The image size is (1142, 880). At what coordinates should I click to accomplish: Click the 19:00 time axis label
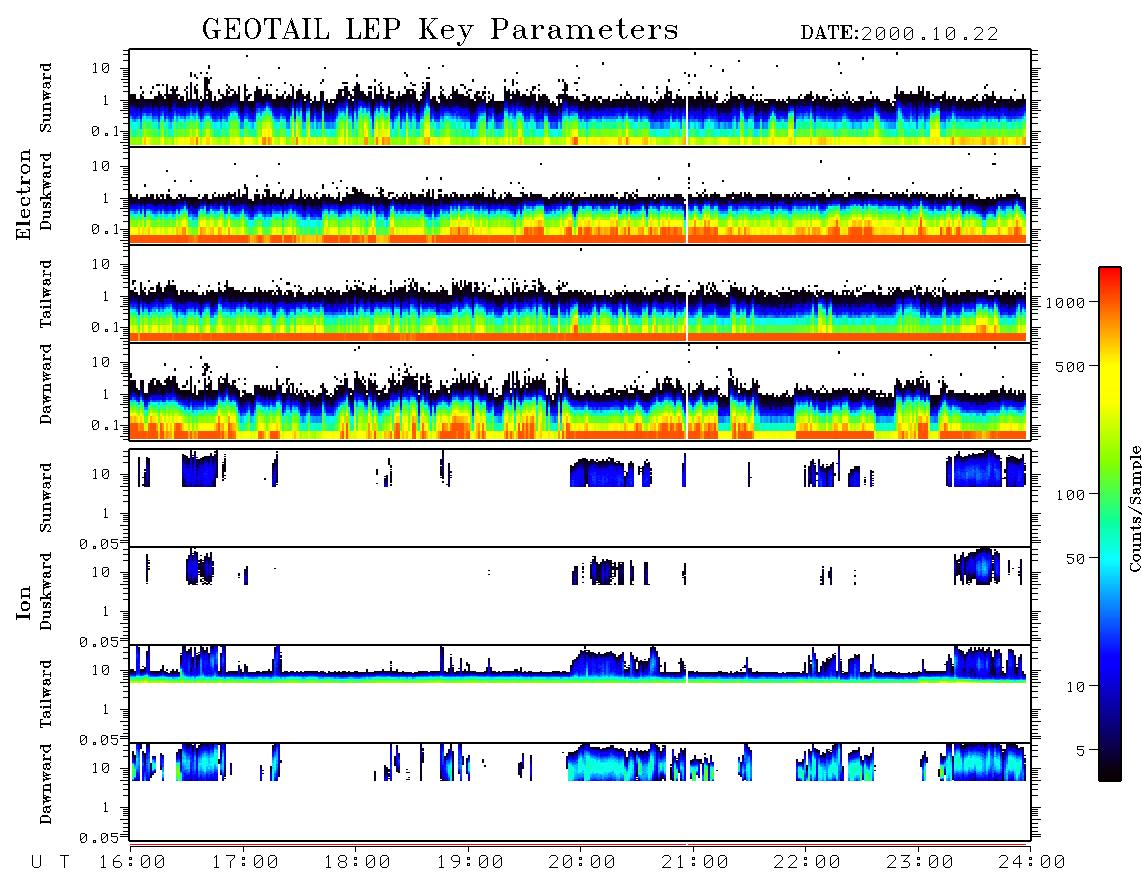[470, 862]
